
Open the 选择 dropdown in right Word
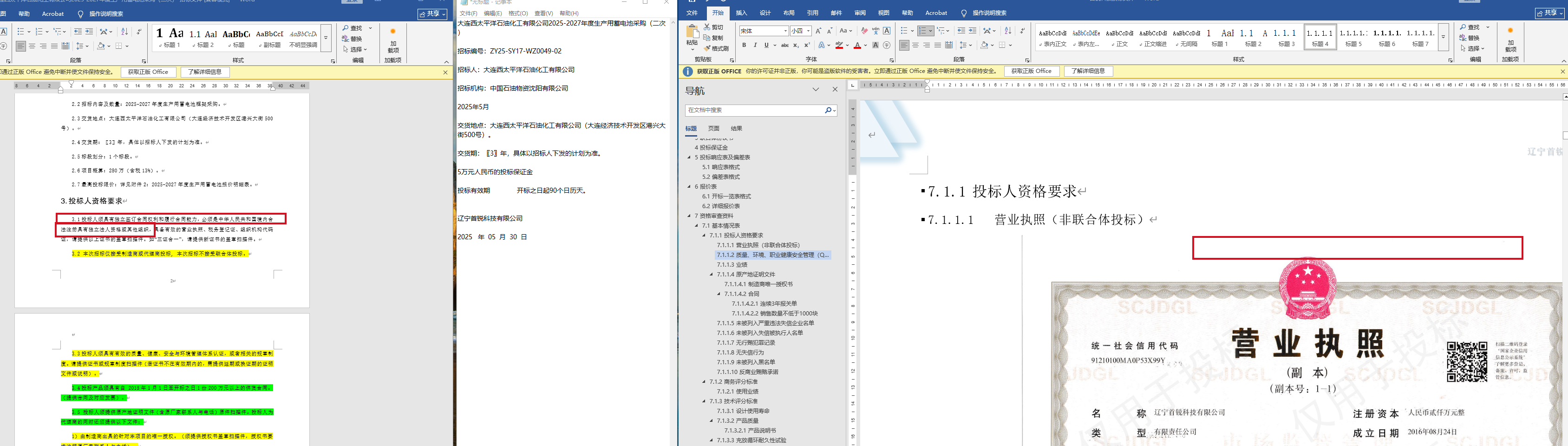tap(1474, 48)
